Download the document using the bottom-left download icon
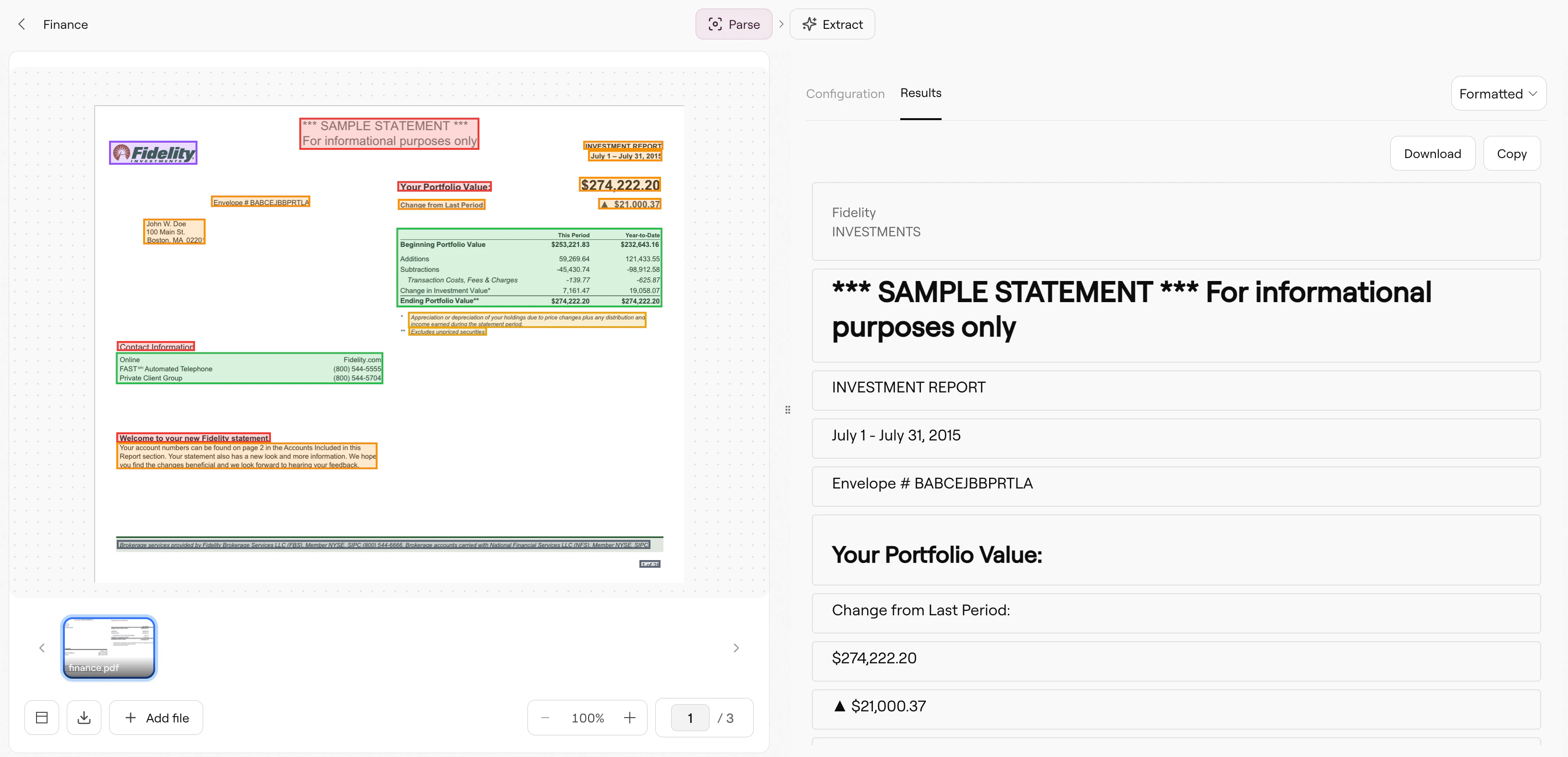Image resolution: width=1568 pixels, height=757 pixels. pos(84,718)
